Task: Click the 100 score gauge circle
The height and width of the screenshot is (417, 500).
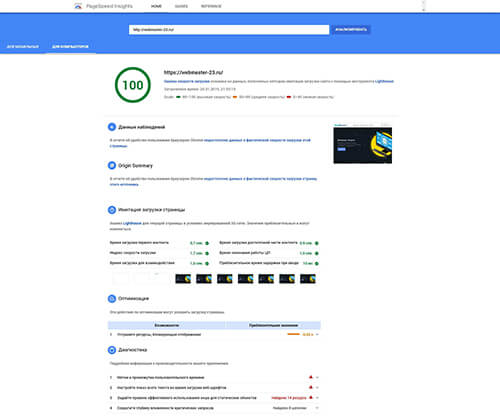Action: pos(133,85)
